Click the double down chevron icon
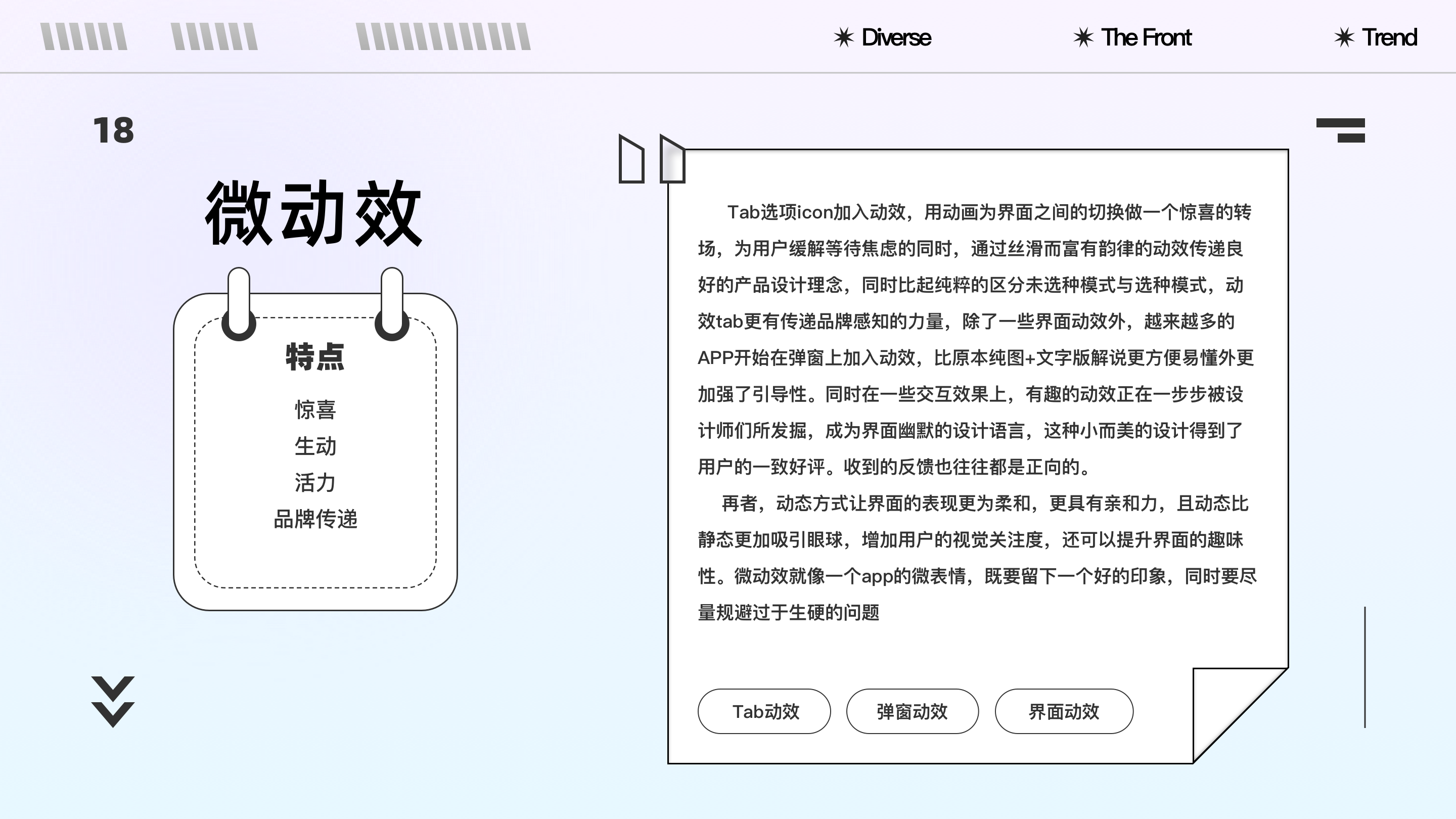This screenshot has height=819, width=1456. pyautogui.click(x=113, y=701)
